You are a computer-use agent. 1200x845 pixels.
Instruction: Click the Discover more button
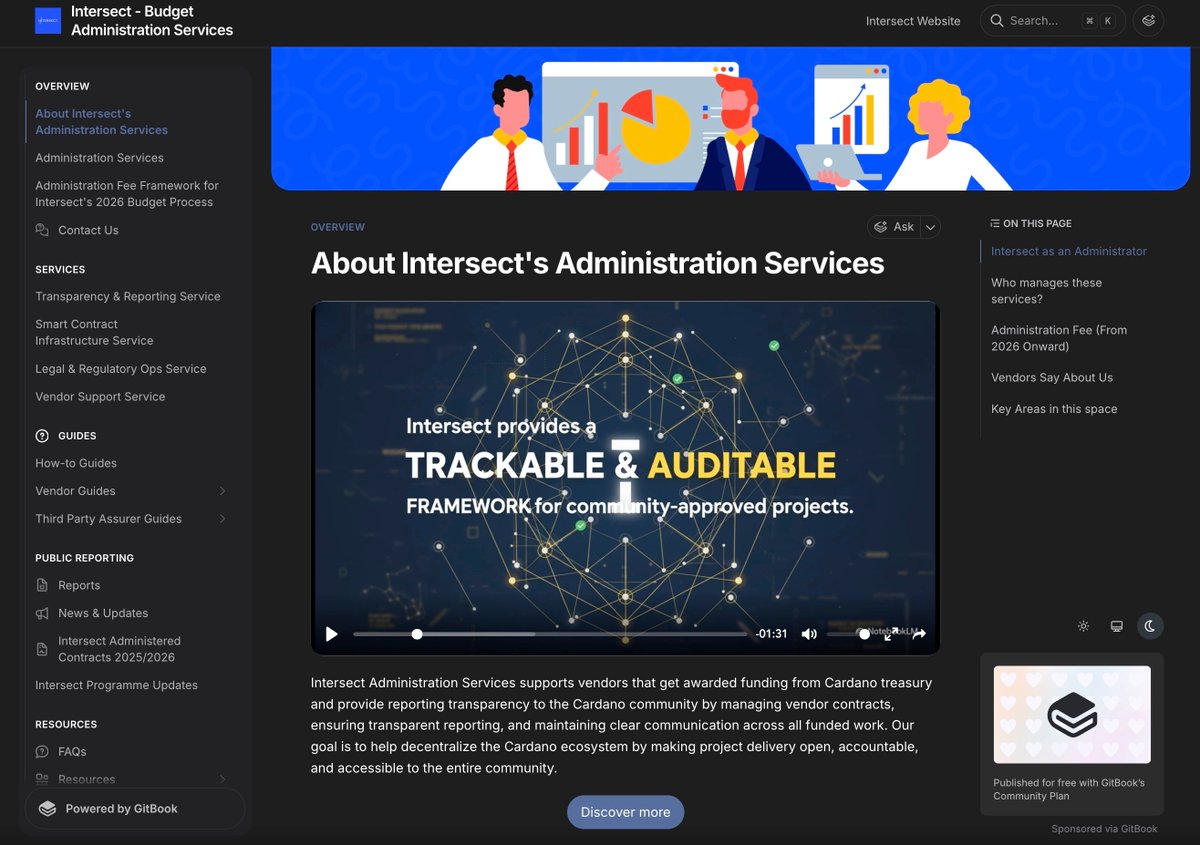point(625,812)
